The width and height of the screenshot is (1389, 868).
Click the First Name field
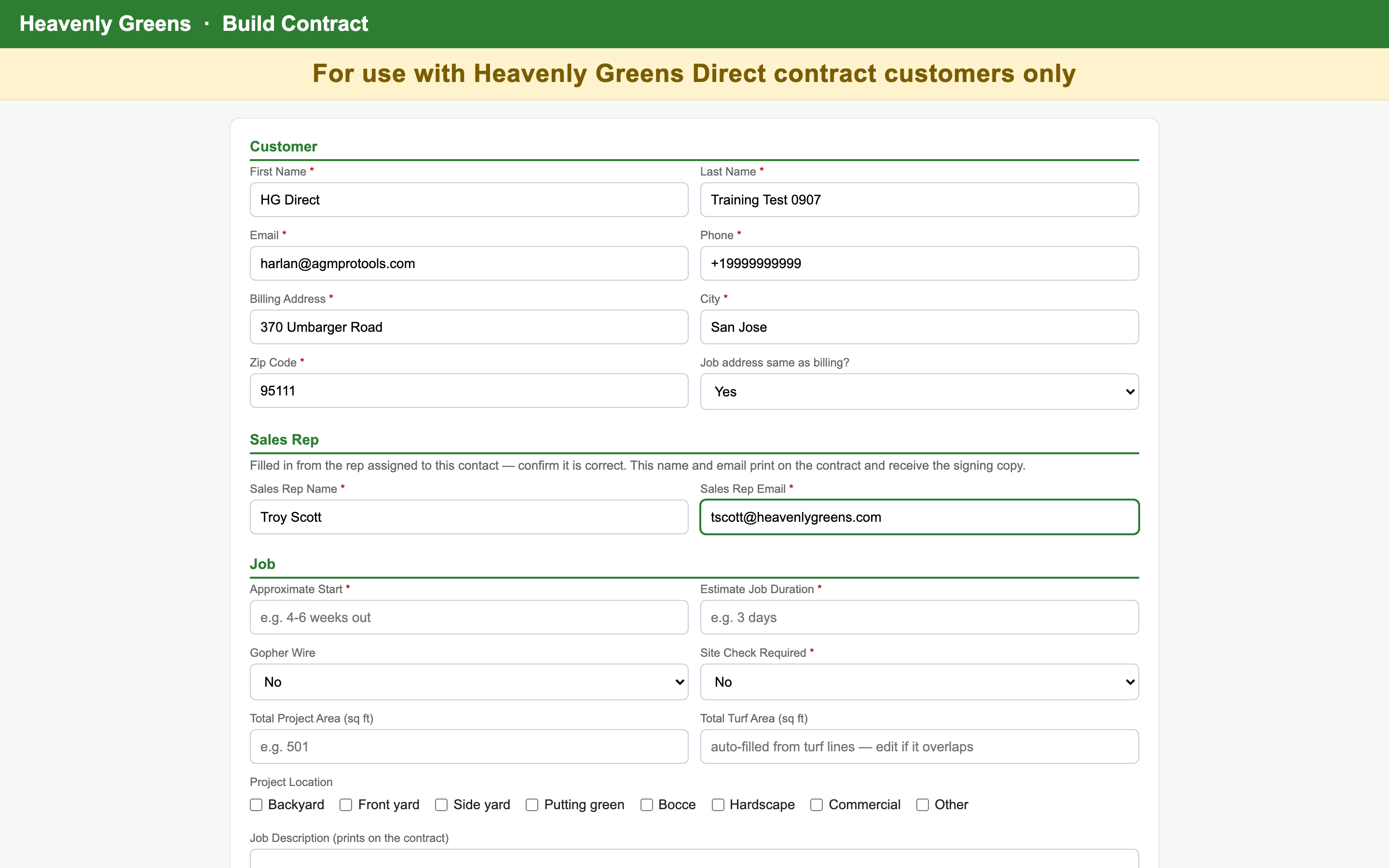469,200
